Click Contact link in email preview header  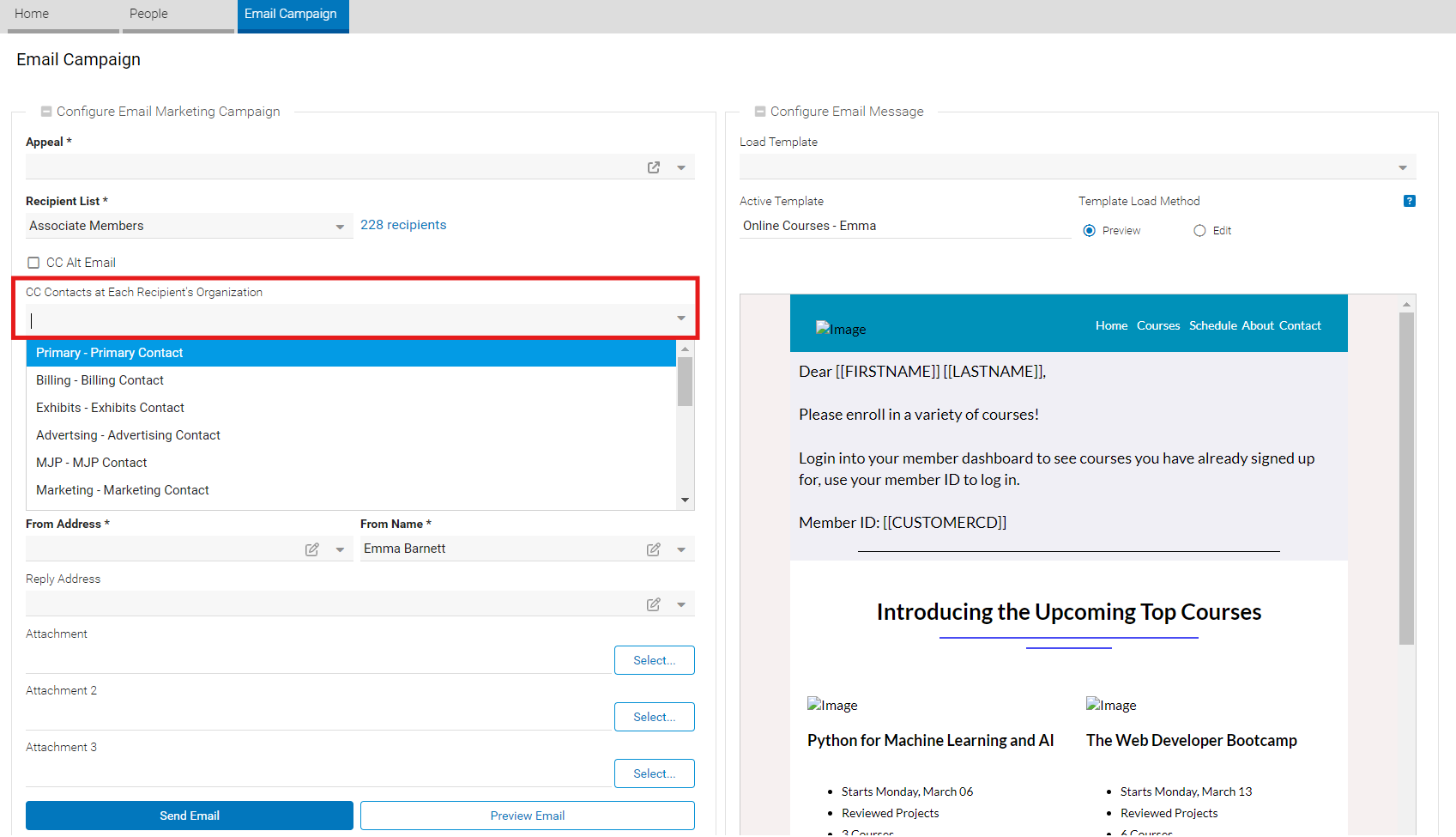(x=1300, y=326)
